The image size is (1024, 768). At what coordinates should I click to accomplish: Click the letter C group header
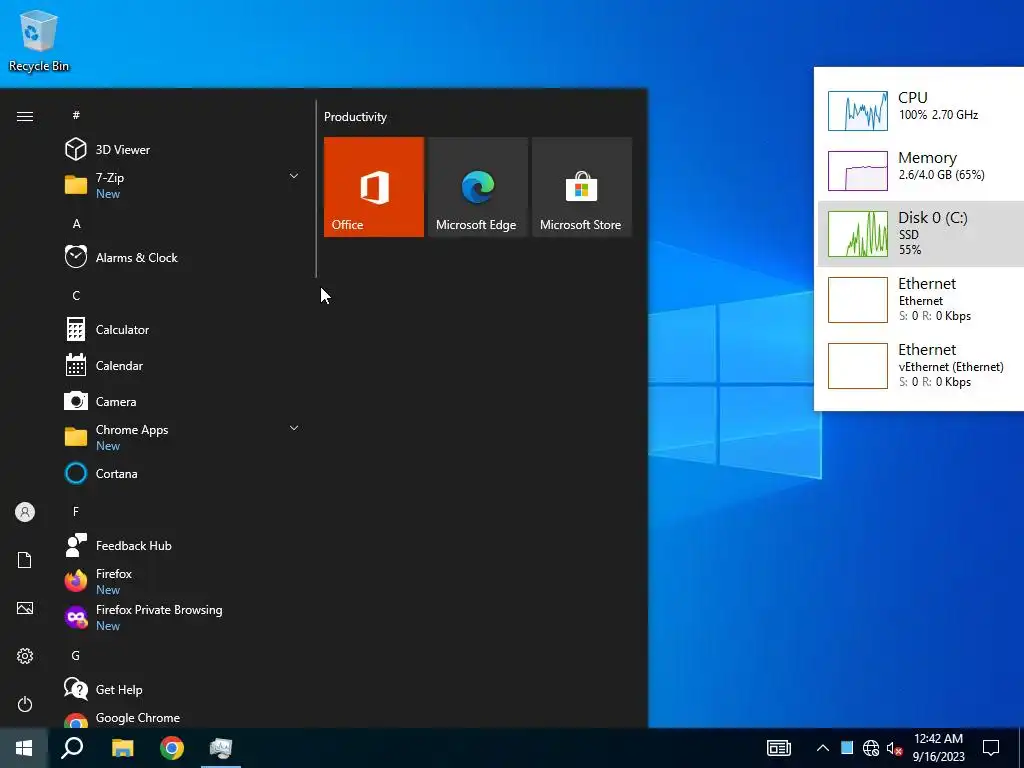click(x=76, y=295)
